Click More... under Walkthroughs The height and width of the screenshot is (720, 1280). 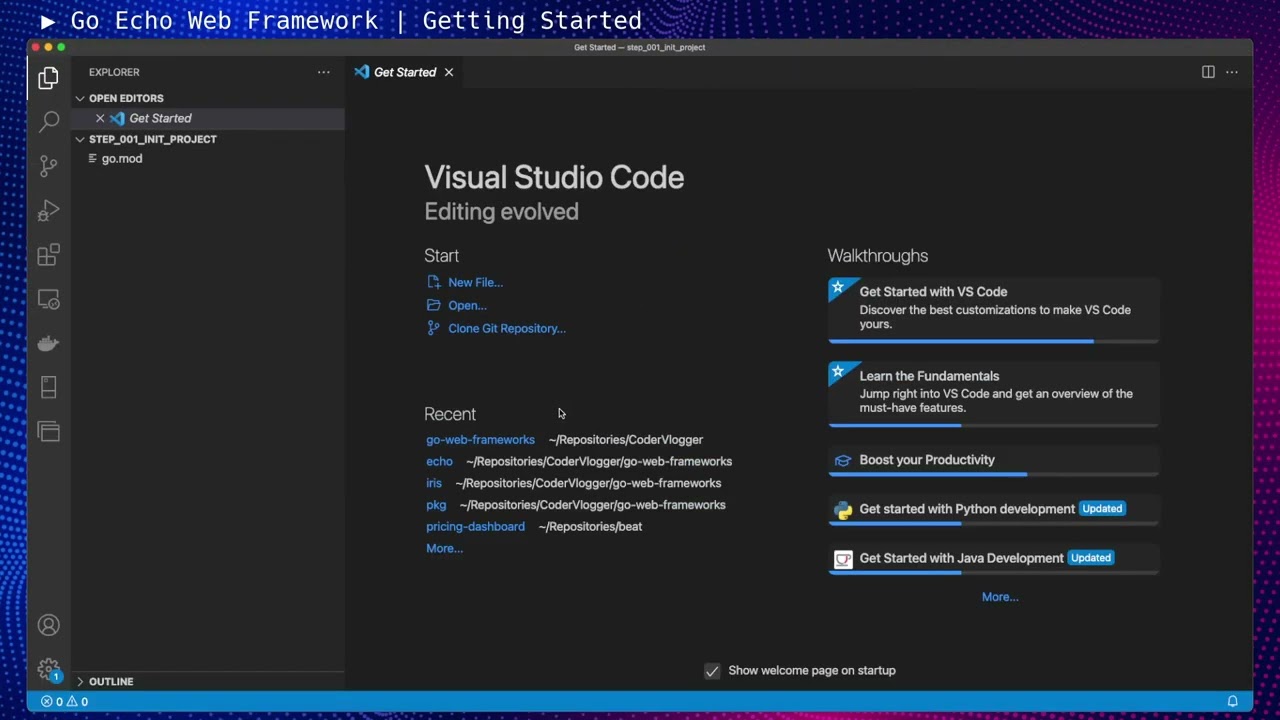pos(1000,597)
